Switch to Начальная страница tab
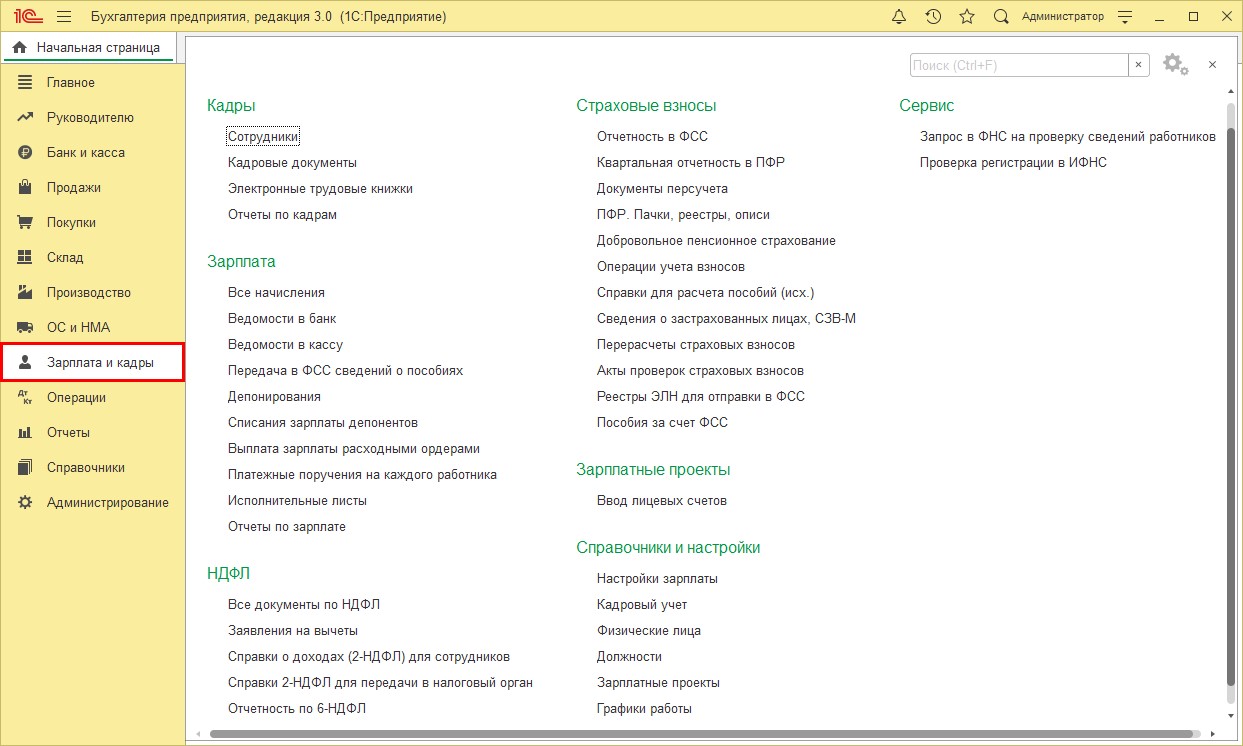The width and height of the screenshot is (1243, 746). (x=87, y=47)
